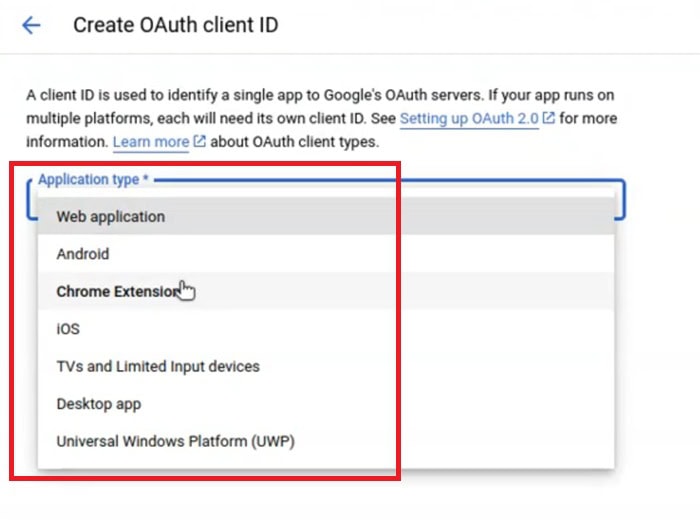This screenshot has height=526, width=700.
Task: Choose Universal Windows Platform (UWP)
Action: pyautogui.click(x=326, y=441)
